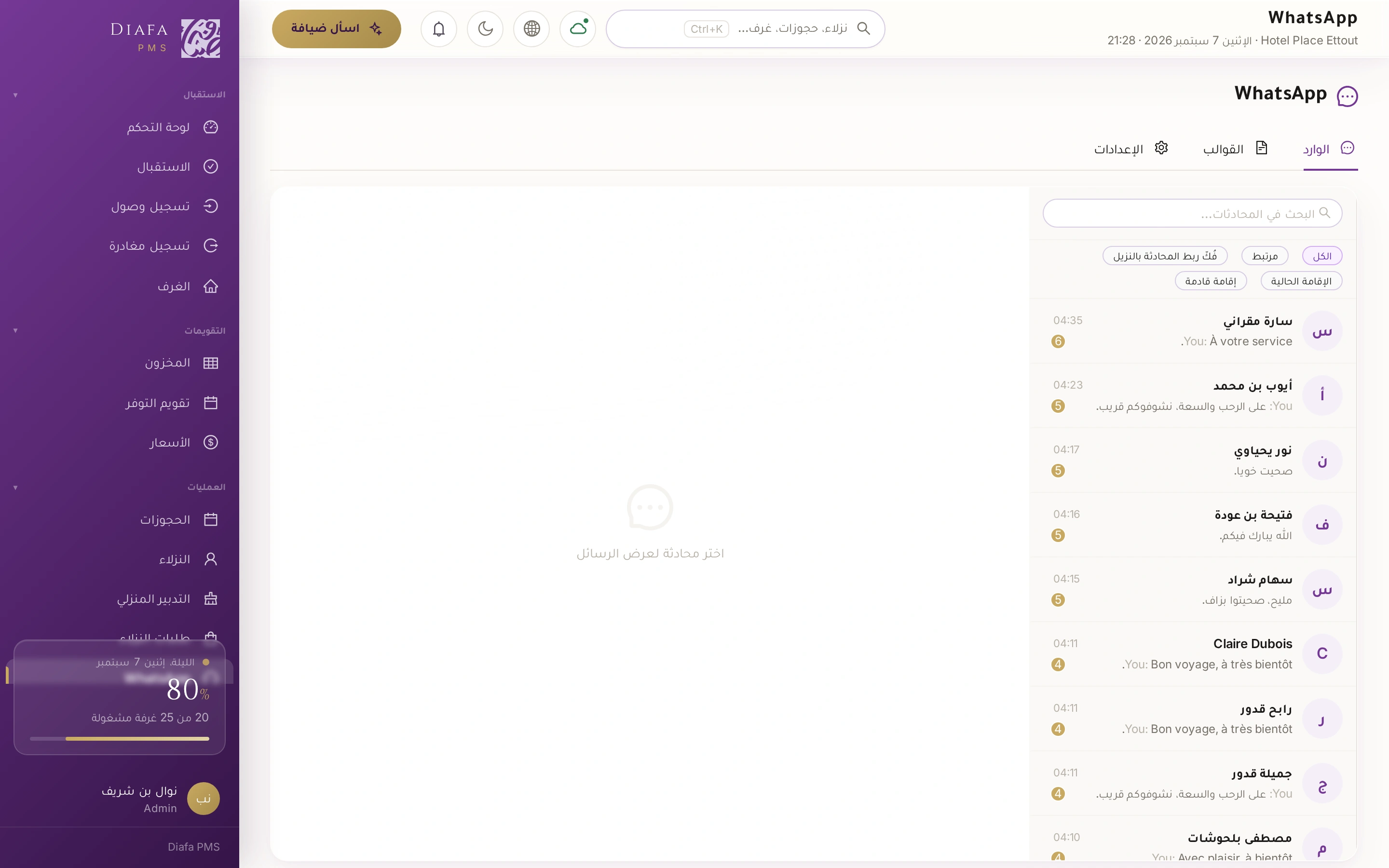Click سارة مقراني avatar circle
Screen dimensions: 1389x868
[x=1322, y=331]
